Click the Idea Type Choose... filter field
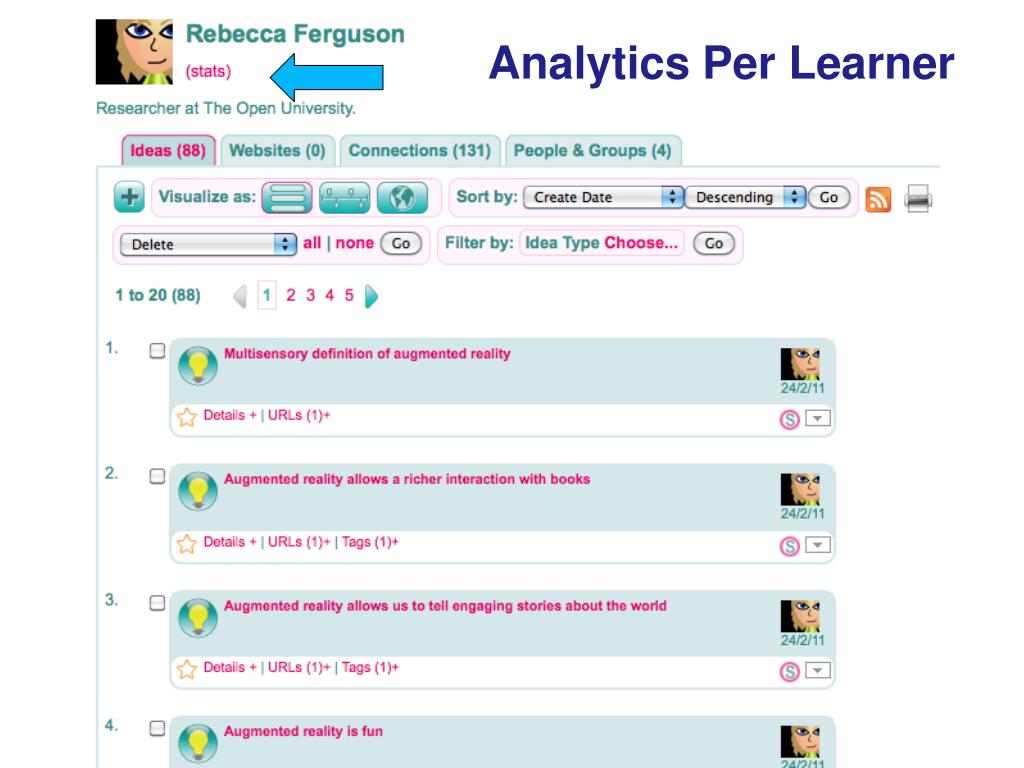The height and width of the screenshot is (768, 1024). pyautogui.click(x=601, y=243)
